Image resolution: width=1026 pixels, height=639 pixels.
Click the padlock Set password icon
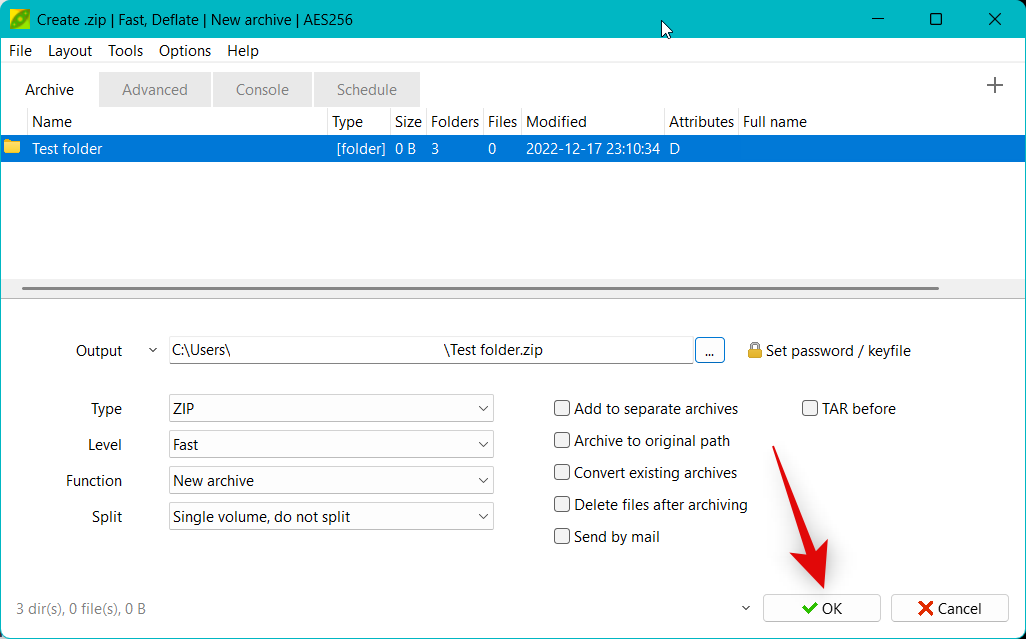pos(755,351)
